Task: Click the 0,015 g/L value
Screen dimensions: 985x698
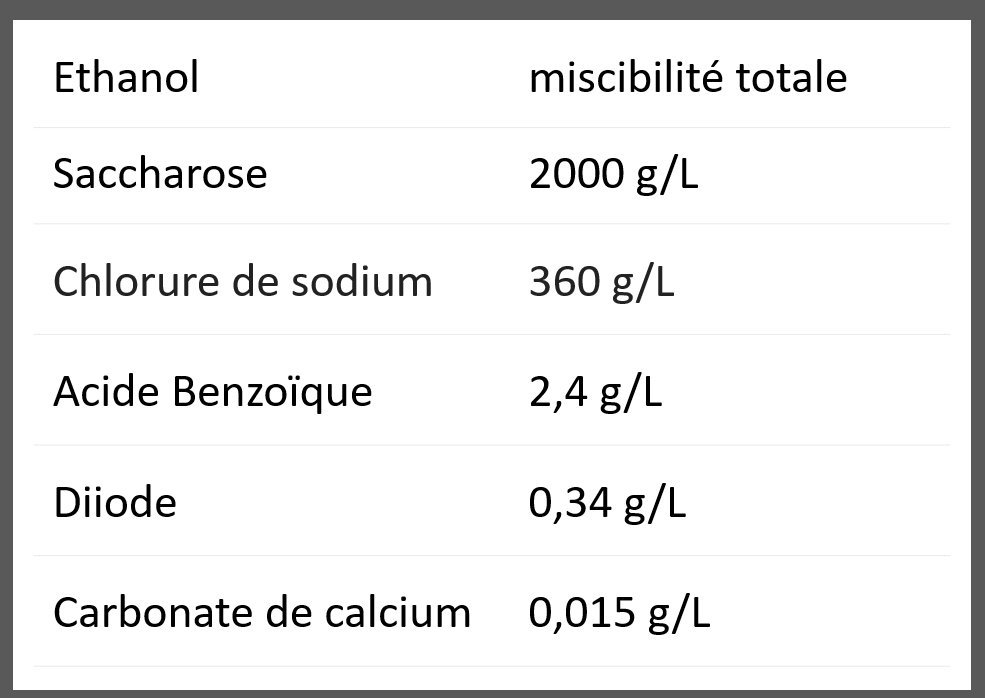Action: (619, 614)
